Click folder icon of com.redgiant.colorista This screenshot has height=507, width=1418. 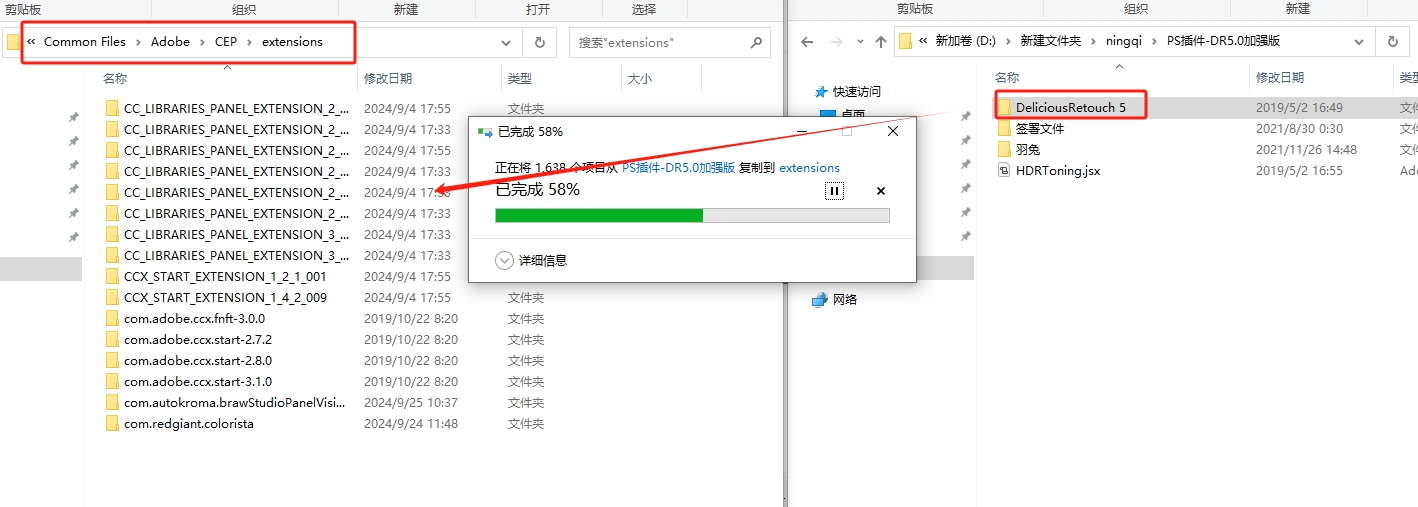(x=113, y=423)
